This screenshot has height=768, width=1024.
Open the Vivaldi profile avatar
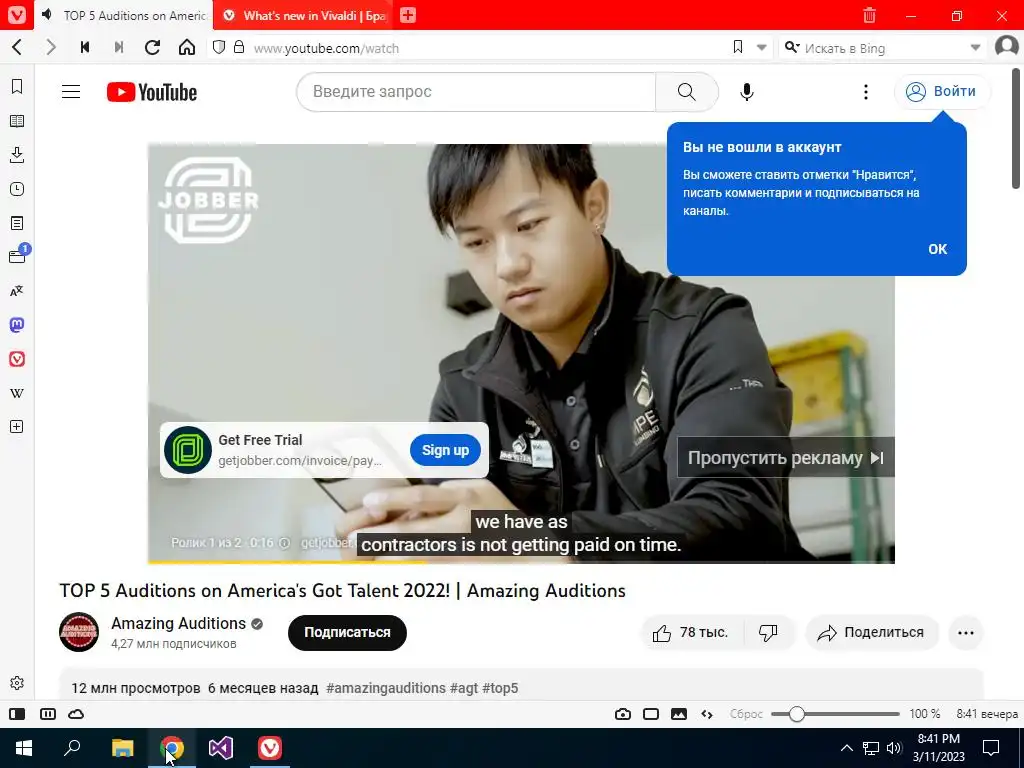point(1007,47)
